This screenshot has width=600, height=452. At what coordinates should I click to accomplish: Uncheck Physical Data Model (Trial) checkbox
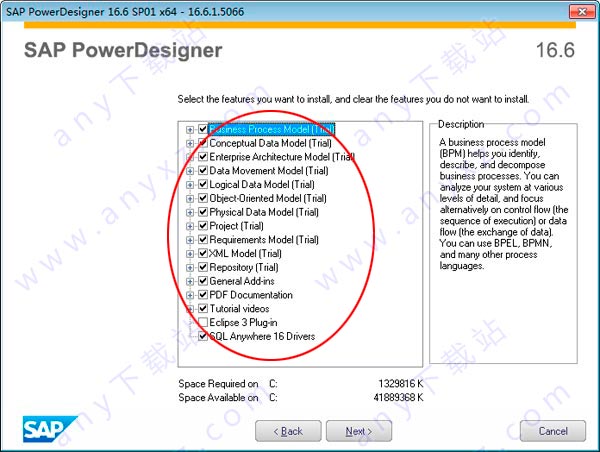(x=203, y=212)
